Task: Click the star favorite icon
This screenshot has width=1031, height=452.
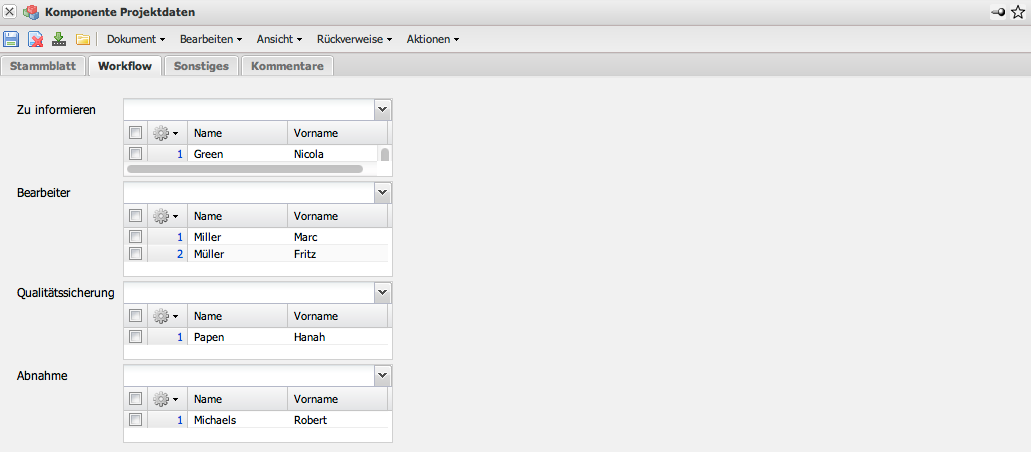Action: [x=1018, y=12]
